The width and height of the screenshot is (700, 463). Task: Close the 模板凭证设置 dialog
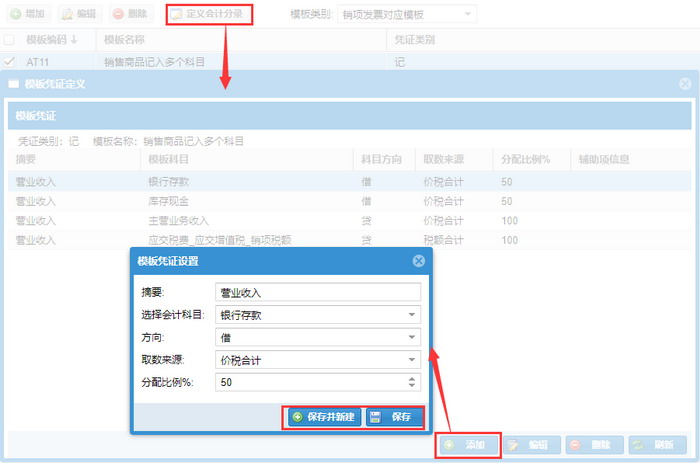(420, 261)
